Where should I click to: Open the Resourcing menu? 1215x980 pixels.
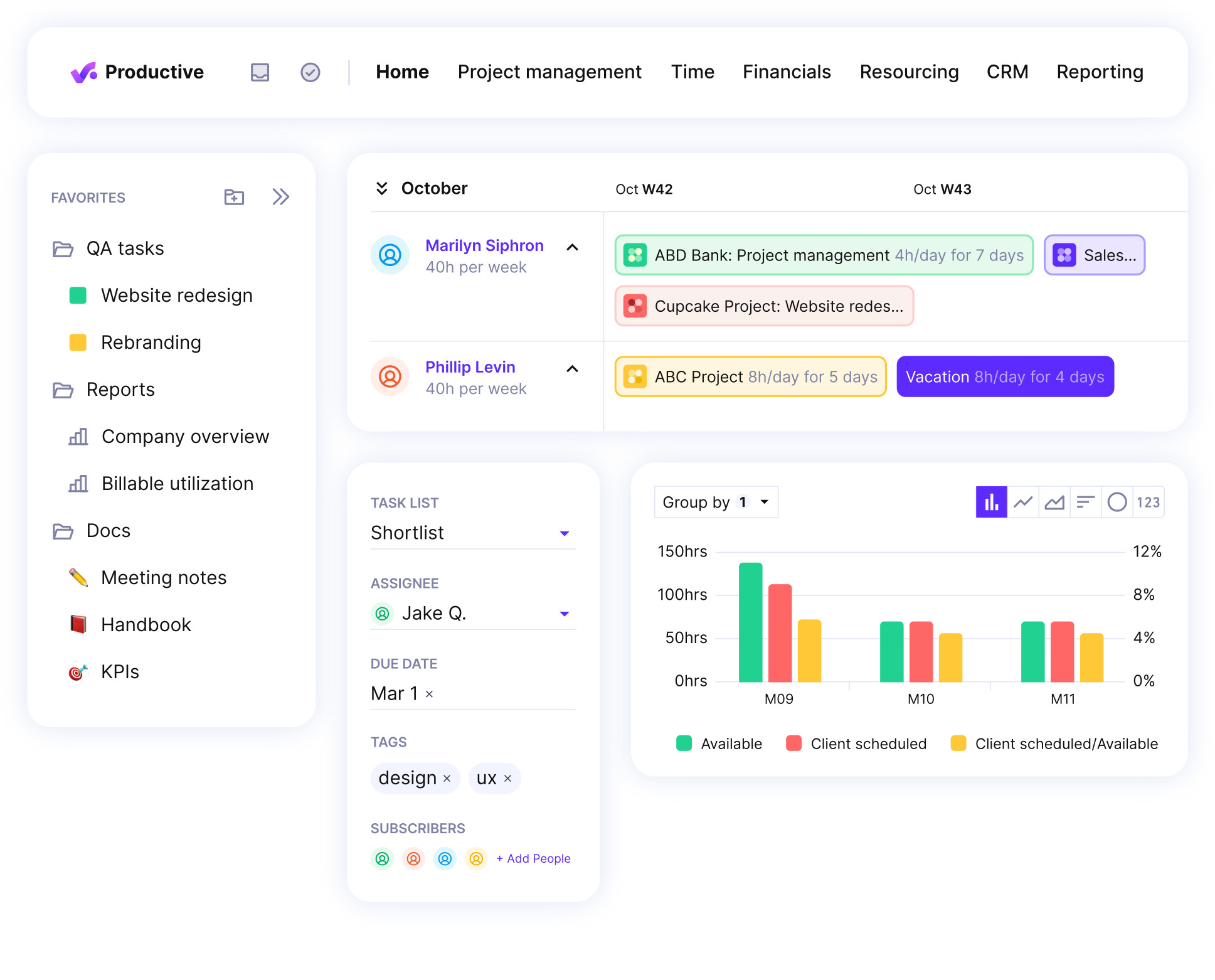909,72
